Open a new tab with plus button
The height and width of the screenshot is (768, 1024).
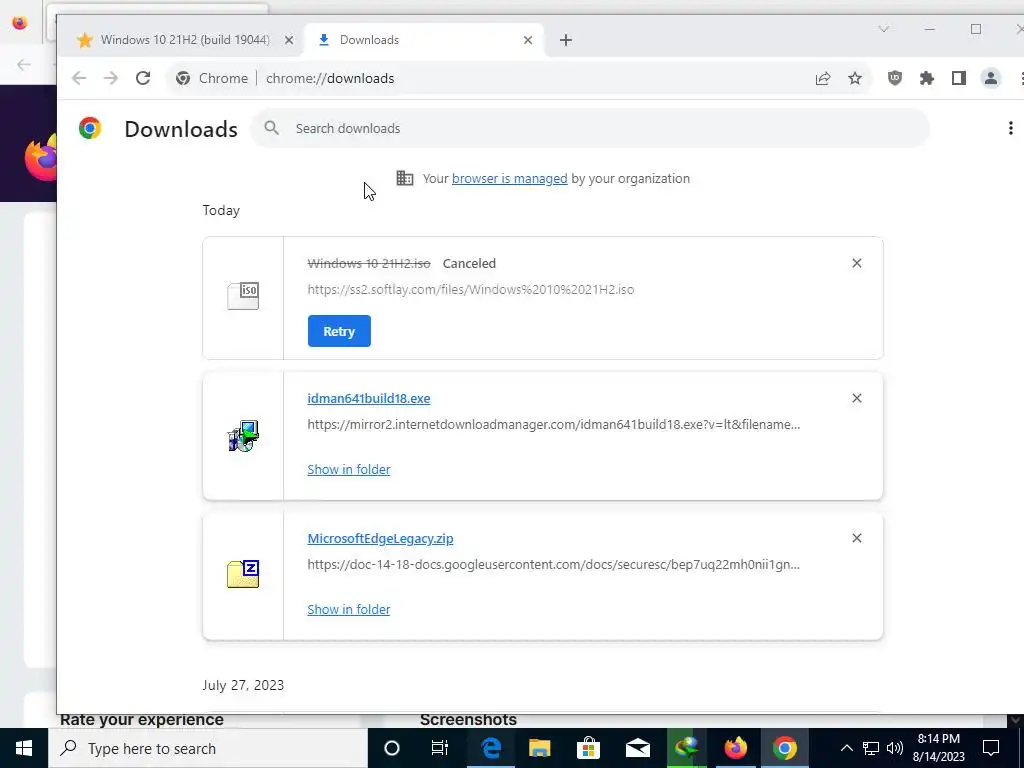click(566, 40)
